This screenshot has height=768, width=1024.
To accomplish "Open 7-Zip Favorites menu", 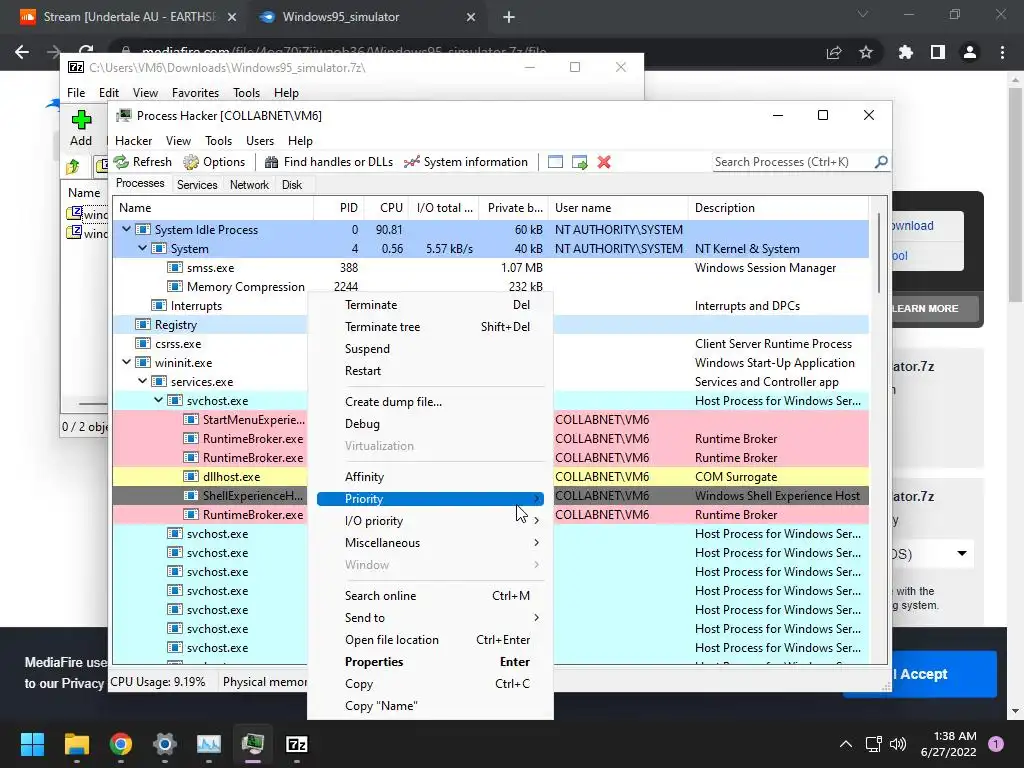I will pos(195,93).
